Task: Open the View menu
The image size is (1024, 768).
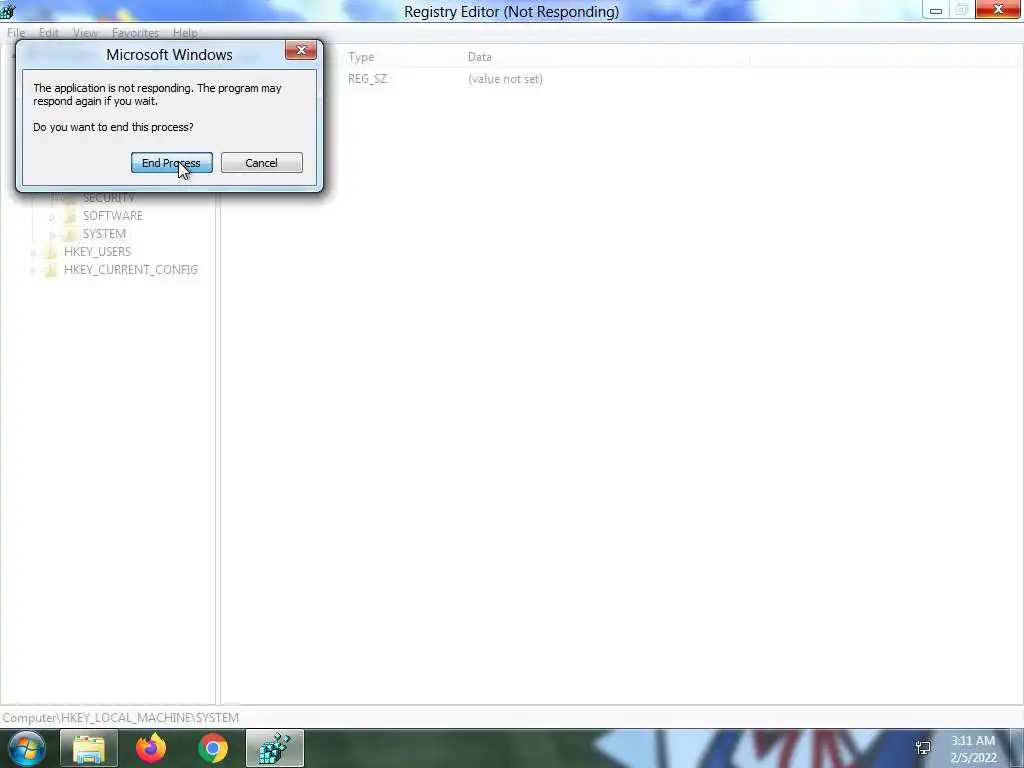Action: click(85, 33)
